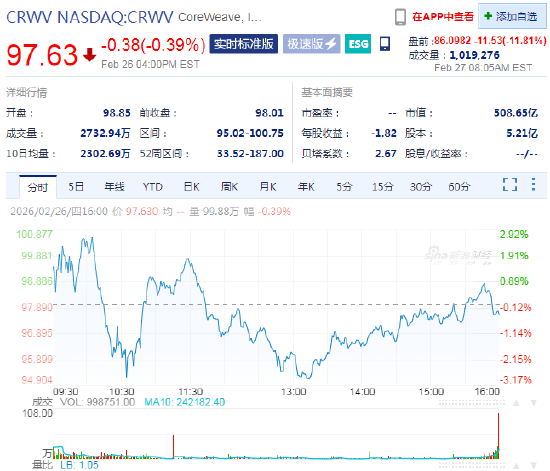Open the 周K chart tab

[x=229, y=187]
